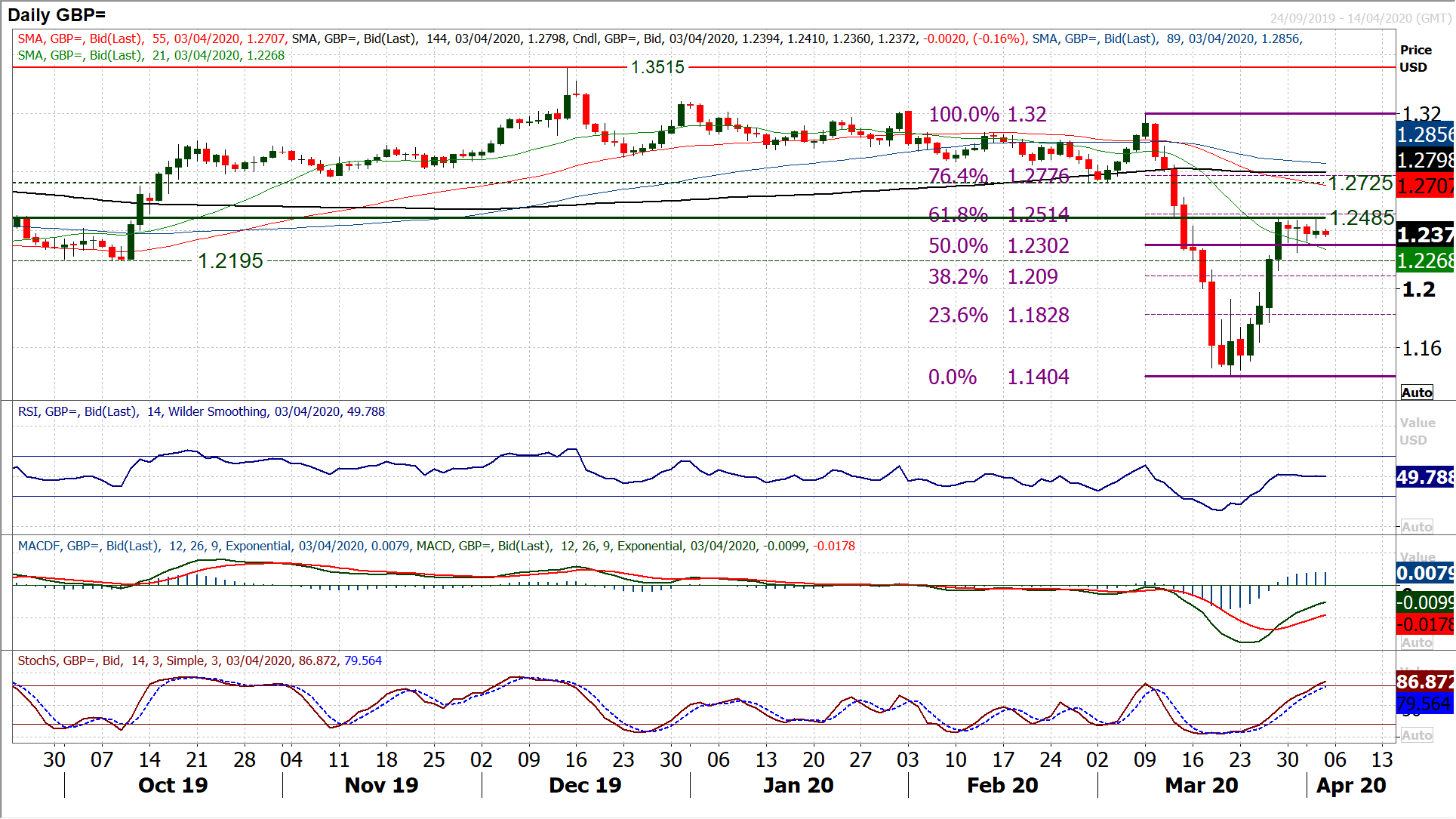Click the SMA 21 green legend entry
Image resolution: width=1456 pixels, height=819 pixels.
[151, 56]
